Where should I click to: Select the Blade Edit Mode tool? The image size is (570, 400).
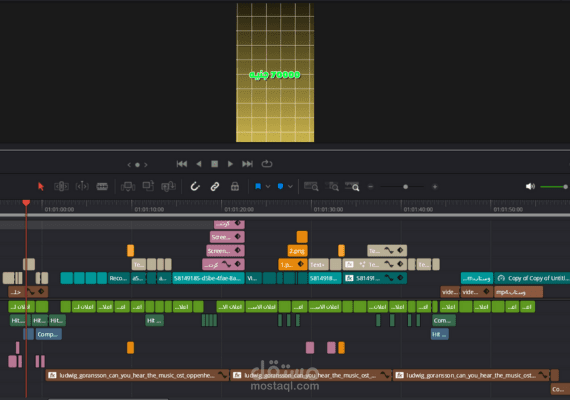tap(102, 187)
